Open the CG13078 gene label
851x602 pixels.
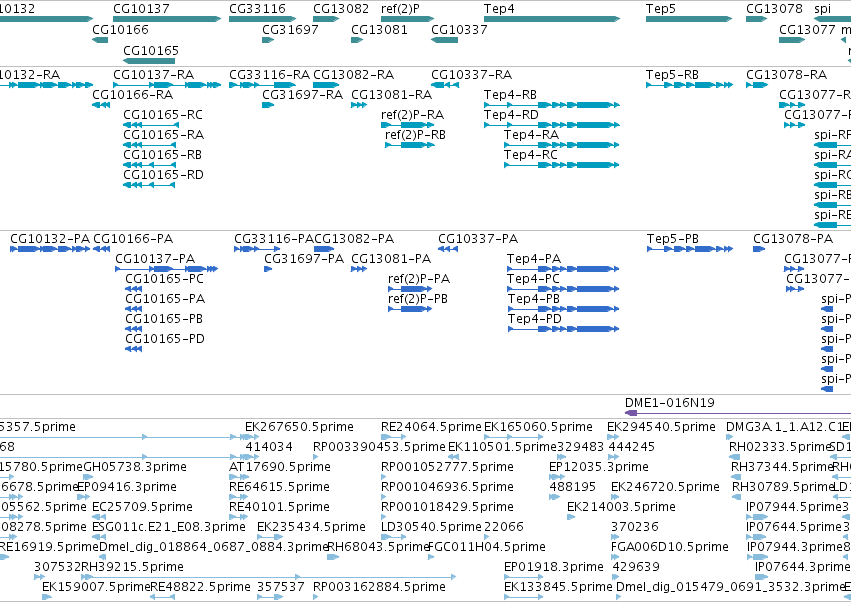point(774,9)
